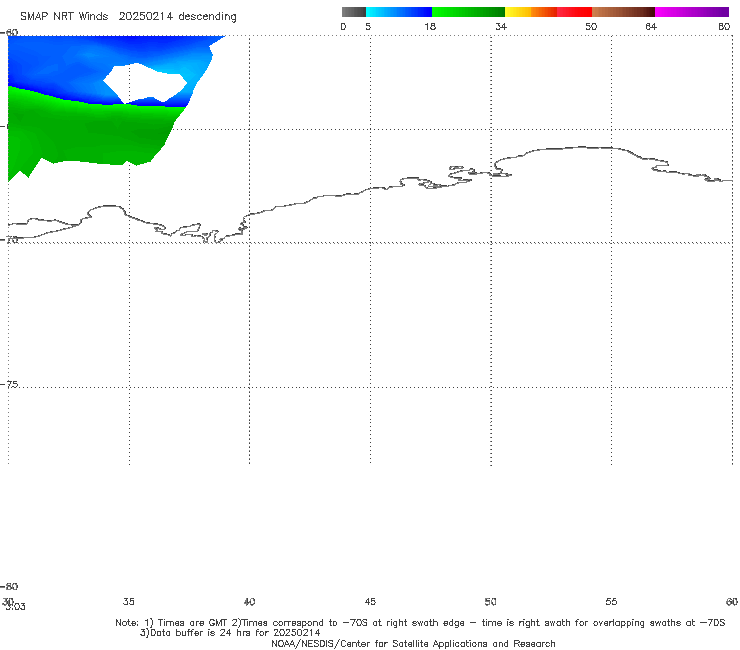Click the note line '3)Data buffer is 24 hrs for 20250214'
Image resolution: width=740 pixels, height=650 pixels.
(230, 633)
